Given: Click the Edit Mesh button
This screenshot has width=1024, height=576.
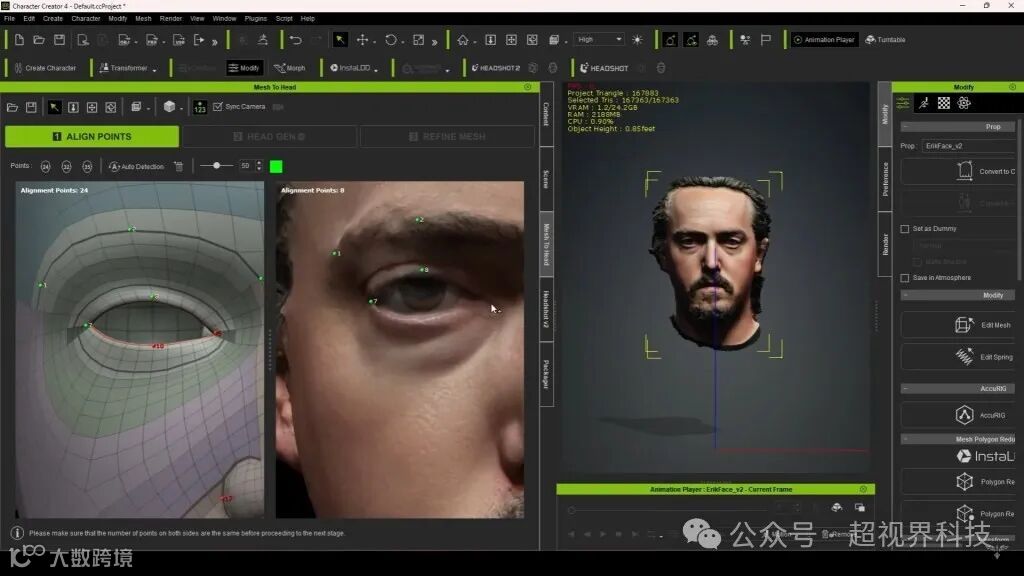Looking at the screenshot, I should coord(958,325).
